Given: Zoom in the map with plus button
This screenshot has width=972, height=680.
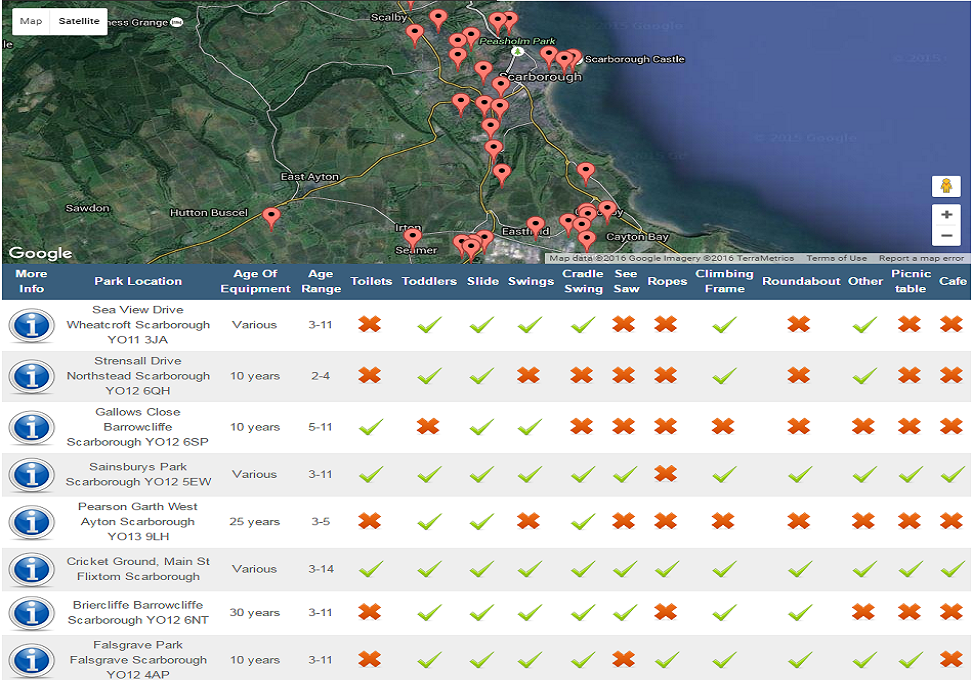Looking at the screenshot, I should pyautogui.click(x=946, y=215).
